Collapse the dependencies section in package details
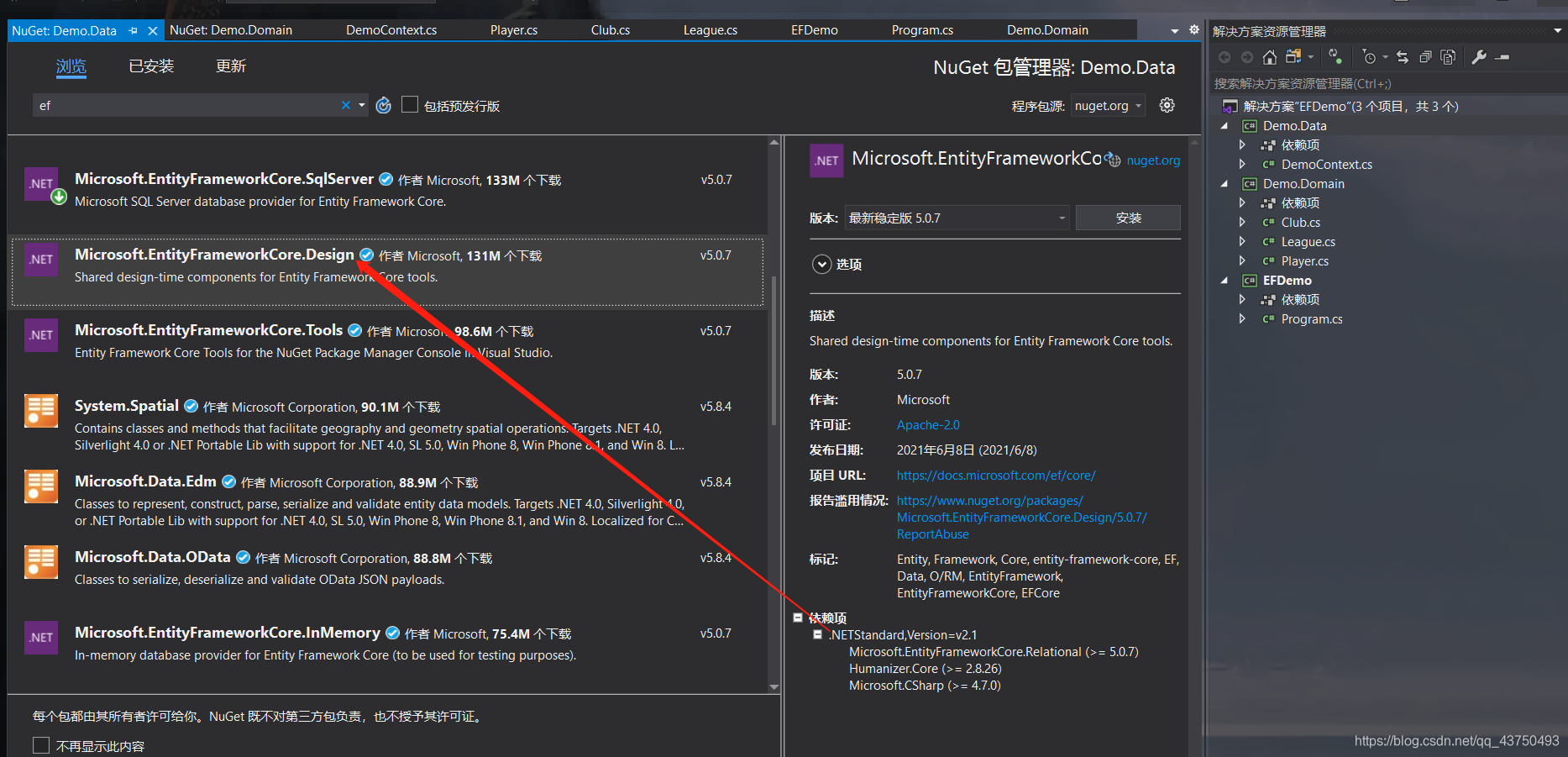This screenshot has height=757, width=1568. 798,618
